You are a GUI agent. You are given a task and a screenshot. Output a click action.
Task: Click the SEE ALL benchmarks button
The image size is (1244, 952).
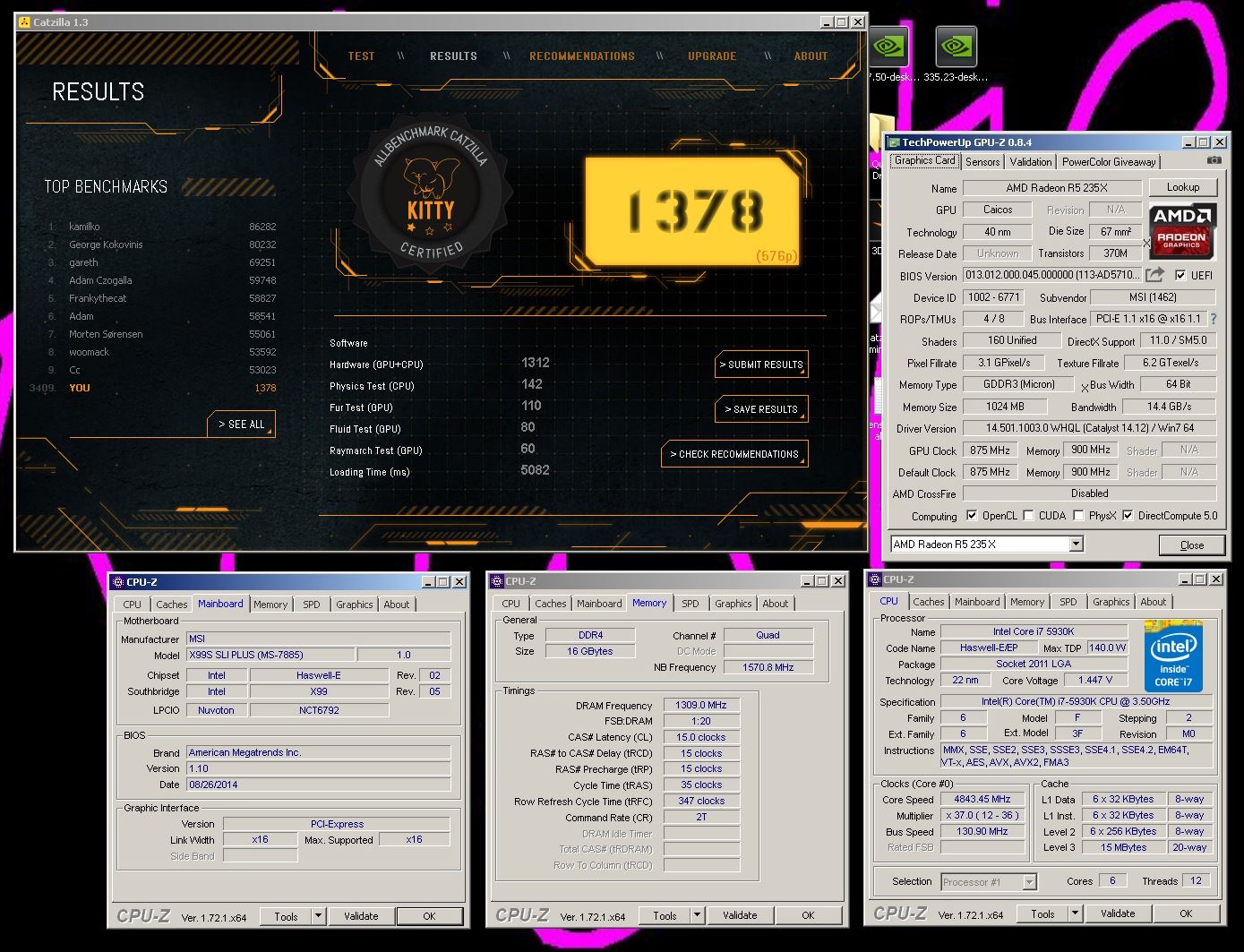(241, 425)
